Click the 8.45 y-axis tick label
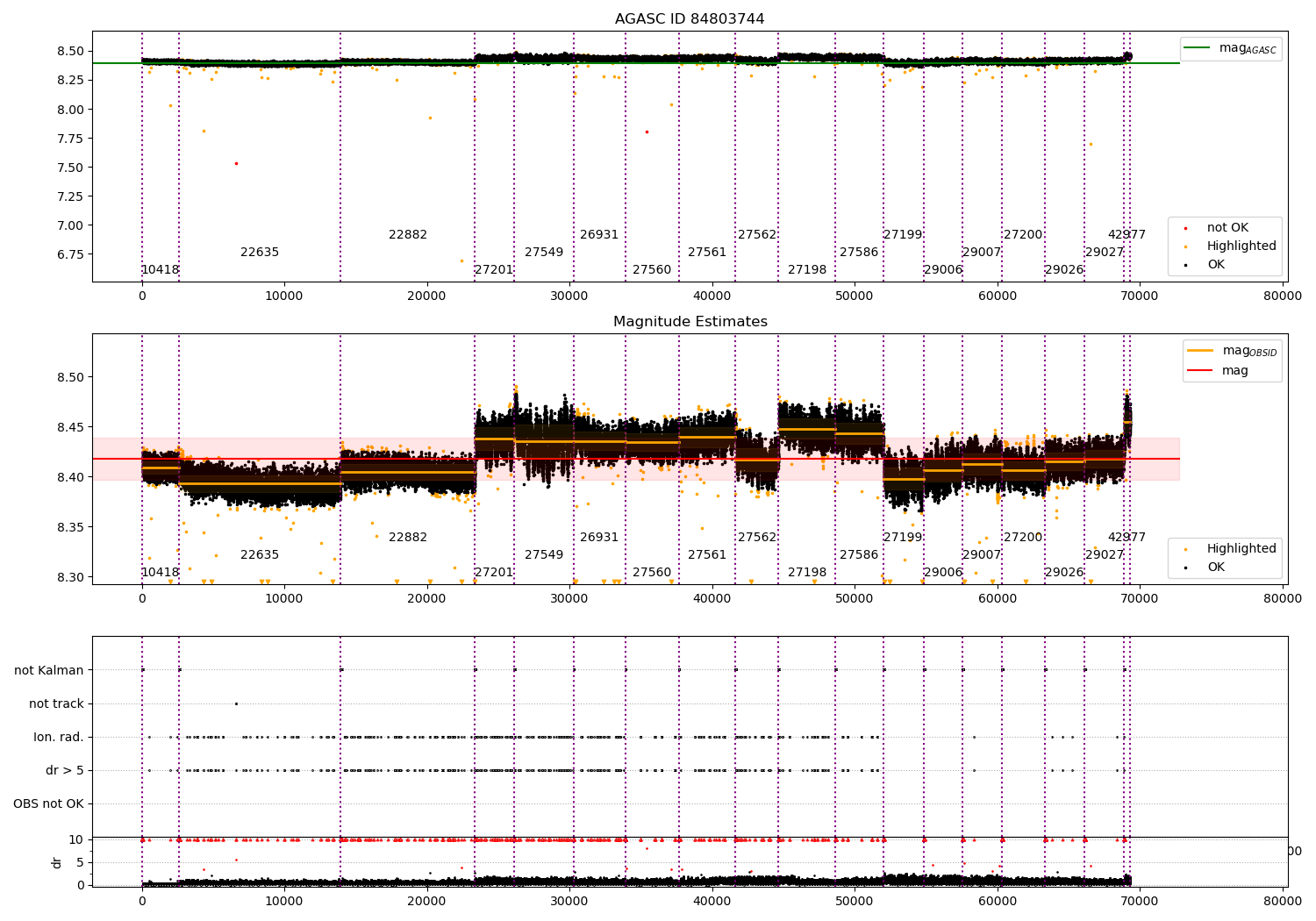 coord(70,428)
